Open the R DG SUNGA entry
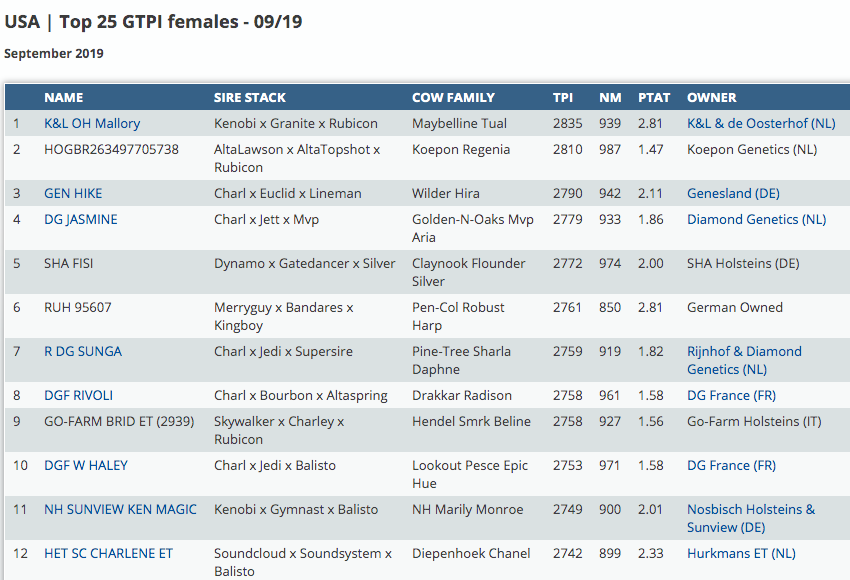Screen dimensions: 850x580 click(83, 352)
